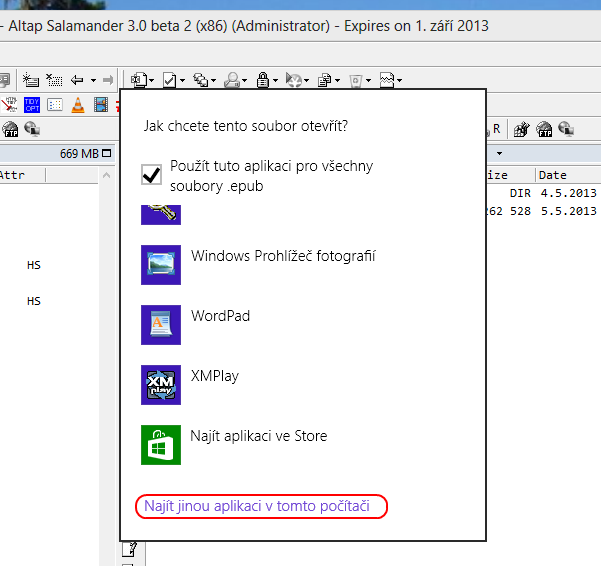Click the small square icon beside 669 MB

[107, 153]
